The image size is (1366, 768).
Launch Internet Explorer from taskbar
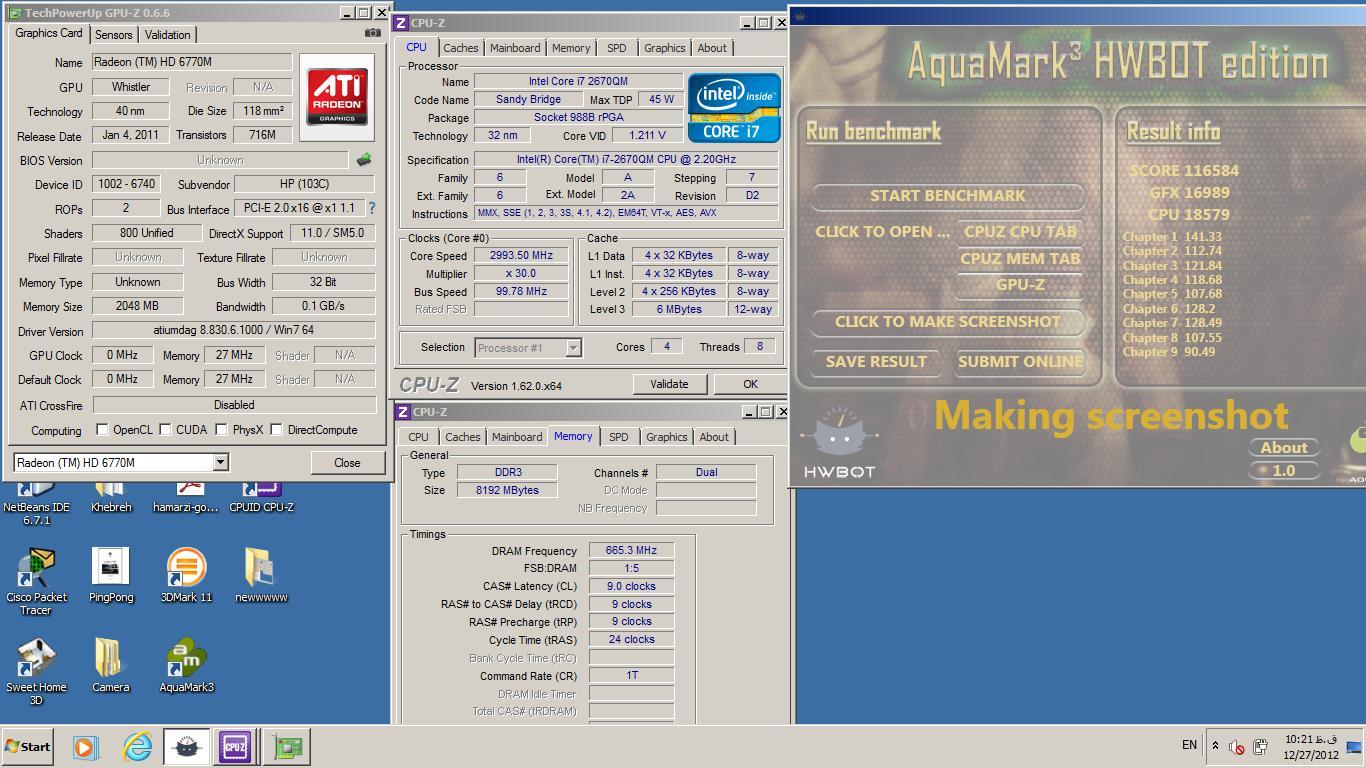pyautogui.click(x=137, y=746)
